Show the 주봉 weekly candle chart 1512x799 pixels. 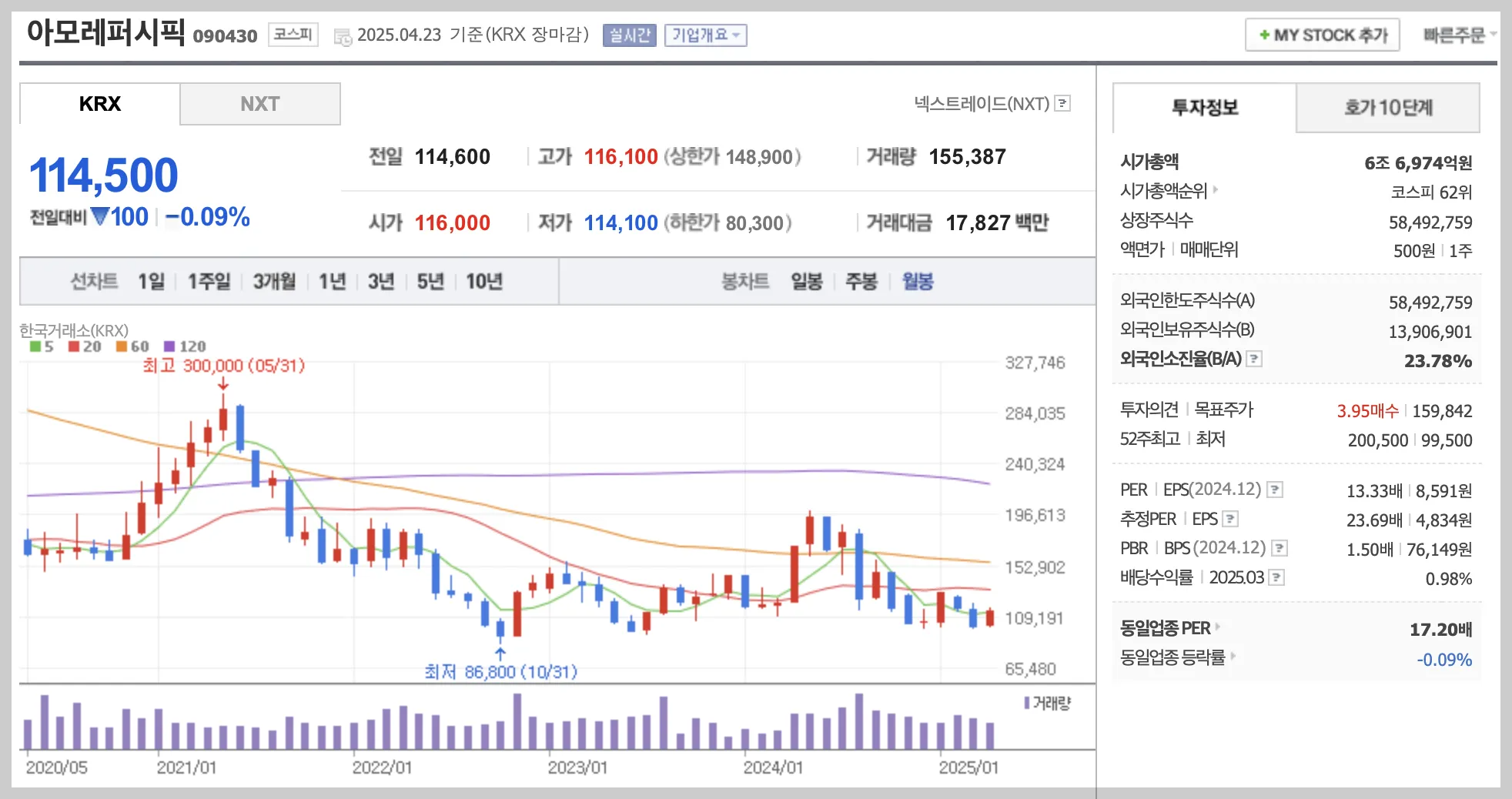[861, 282]
